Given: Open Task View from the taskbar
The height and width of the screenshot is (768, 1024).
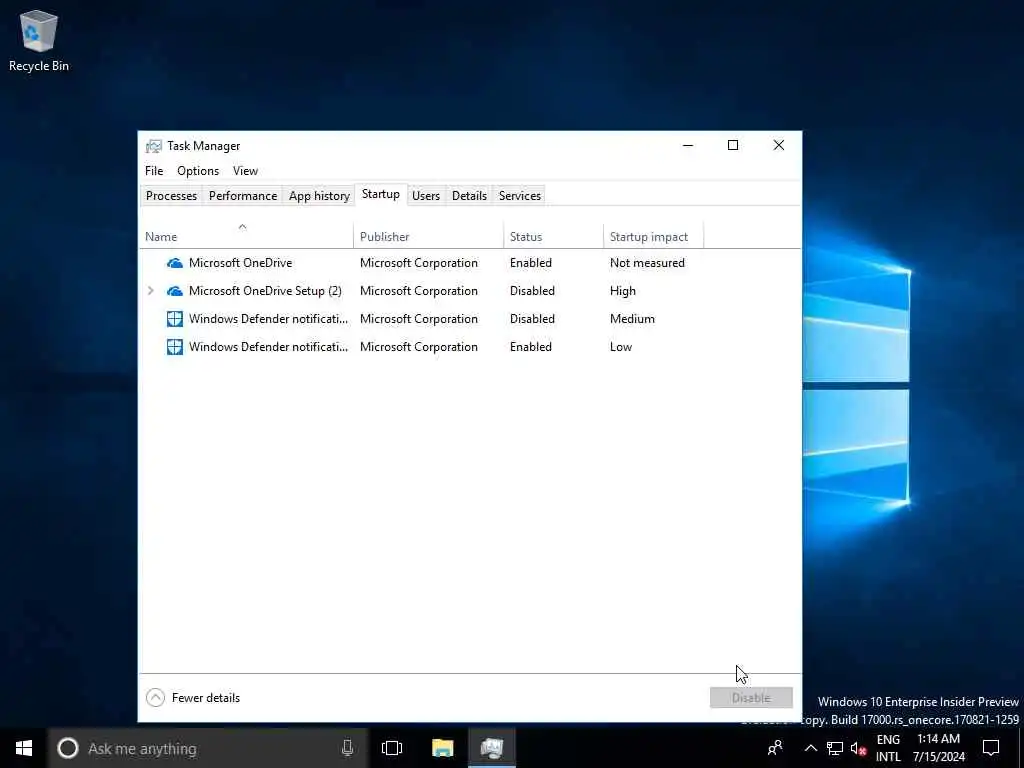Looking at the screenshot, I should (x=392, y=748).
